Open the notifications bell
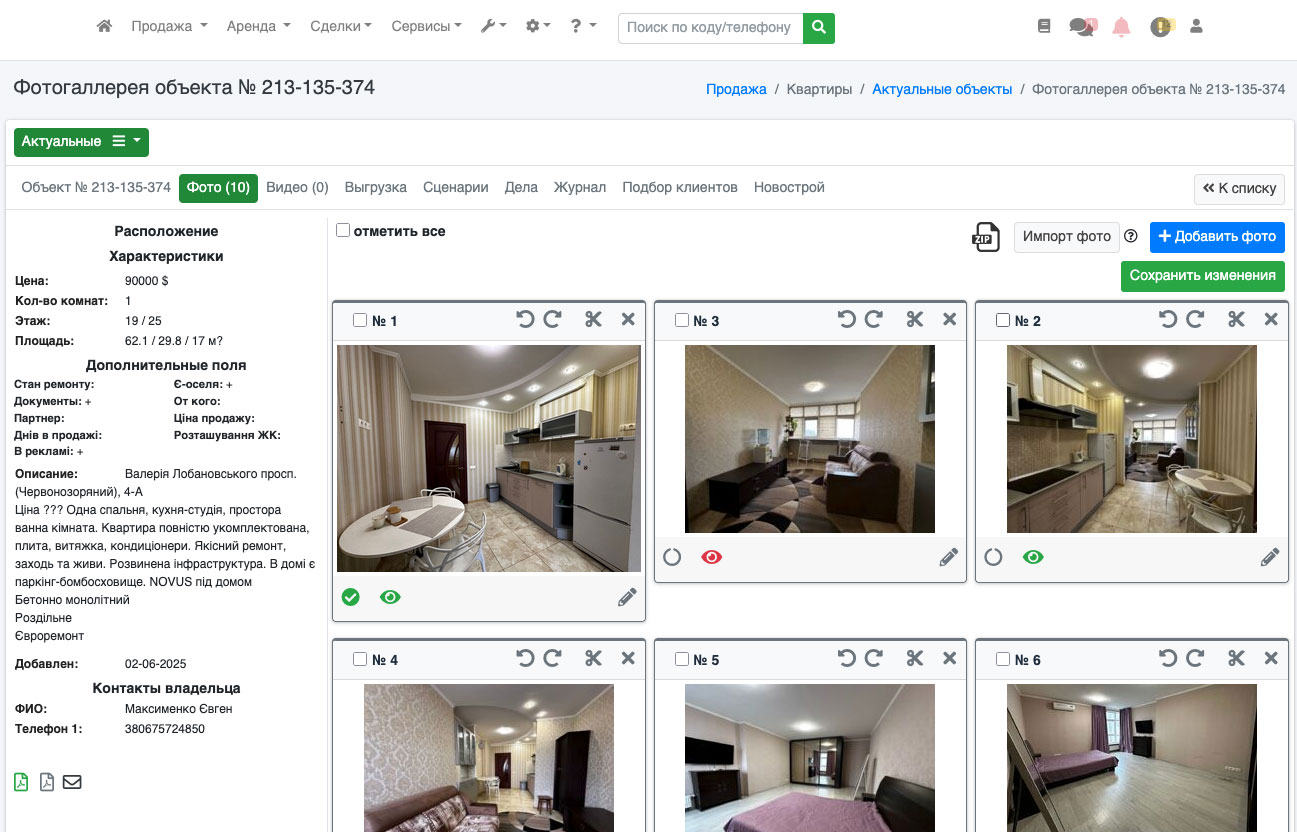 click(x=1121, y=27)
